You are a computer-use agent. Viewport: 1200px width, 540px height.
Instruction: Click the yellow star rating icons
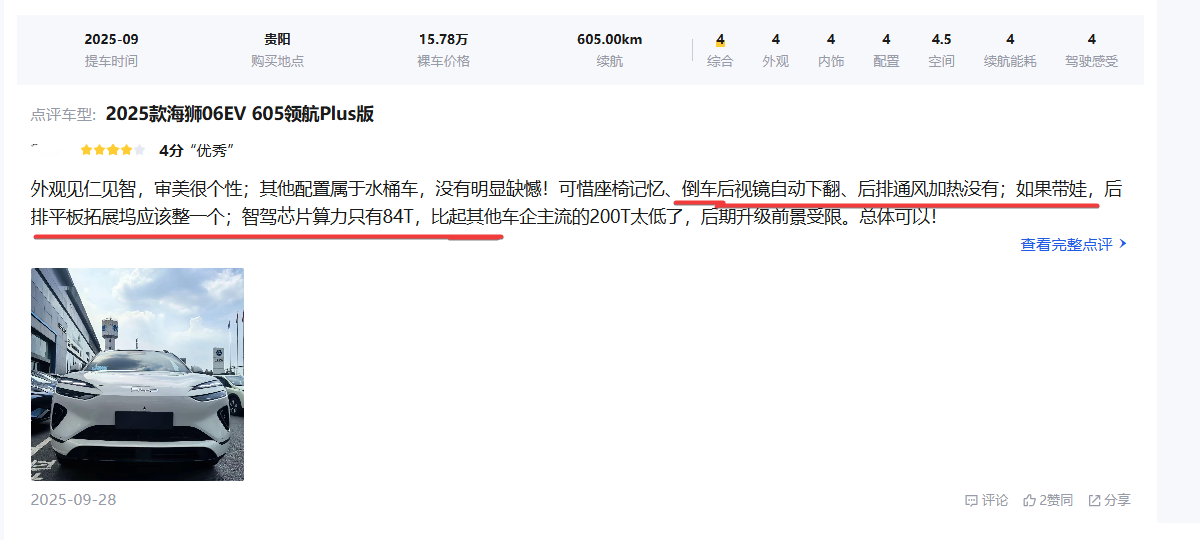click(112, 151)
